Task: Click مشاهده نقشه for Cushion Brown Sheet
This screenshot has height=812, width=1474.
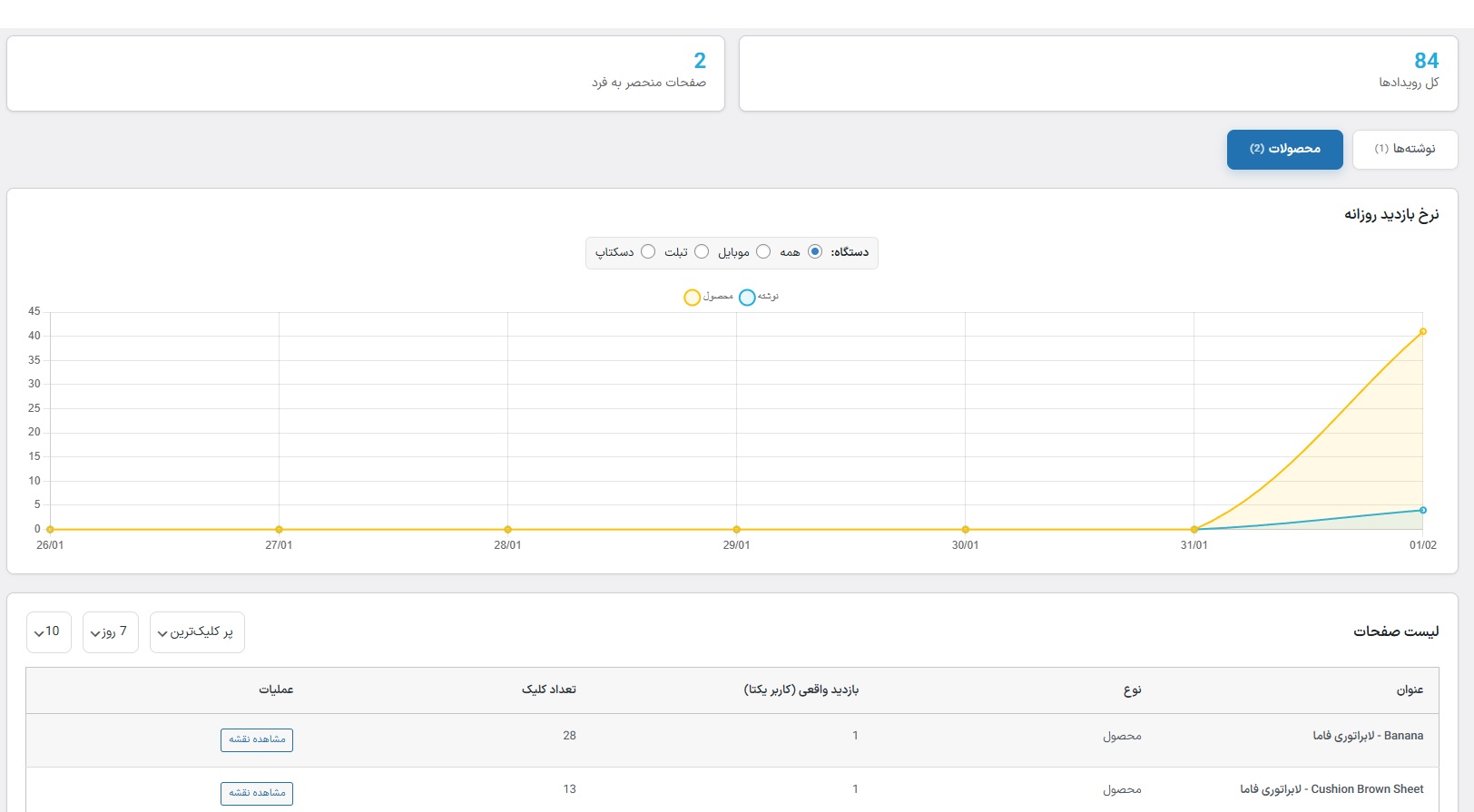Action: [257, 793]
